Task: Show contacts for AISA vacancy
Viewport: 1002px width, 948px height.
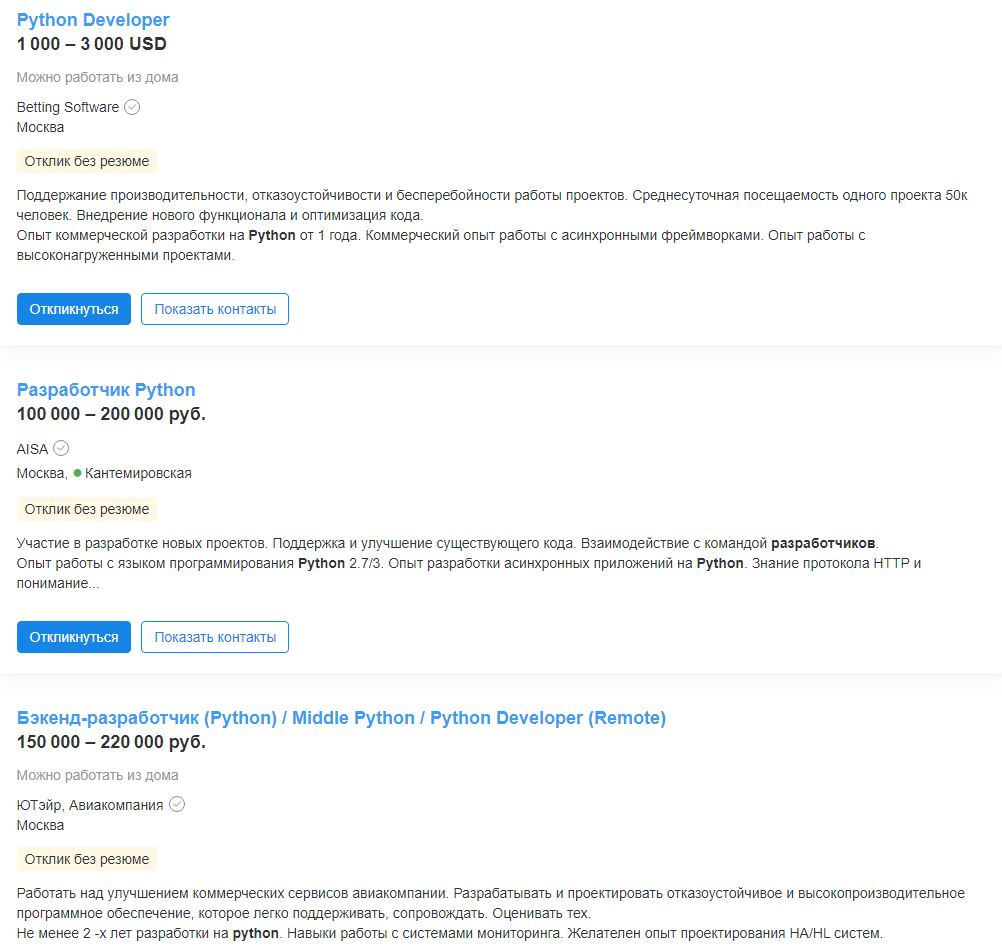Action: pyautogui.click(x=215, y=637)
